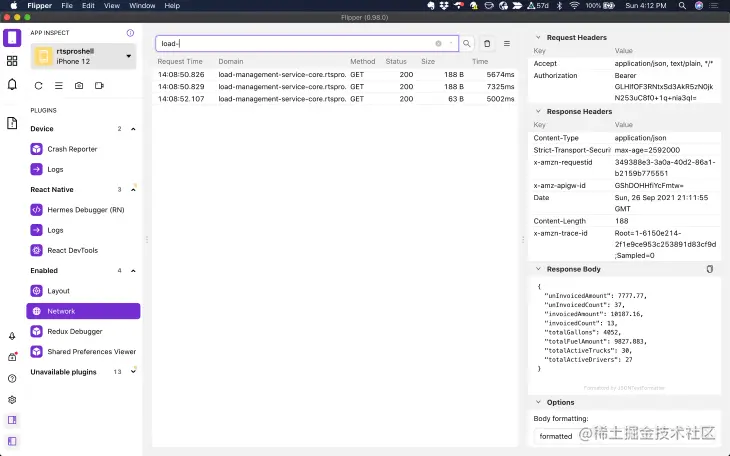Open Spotlight search in menu bar
The height and width of the screenshot is (456, 730).
[682, 6]
